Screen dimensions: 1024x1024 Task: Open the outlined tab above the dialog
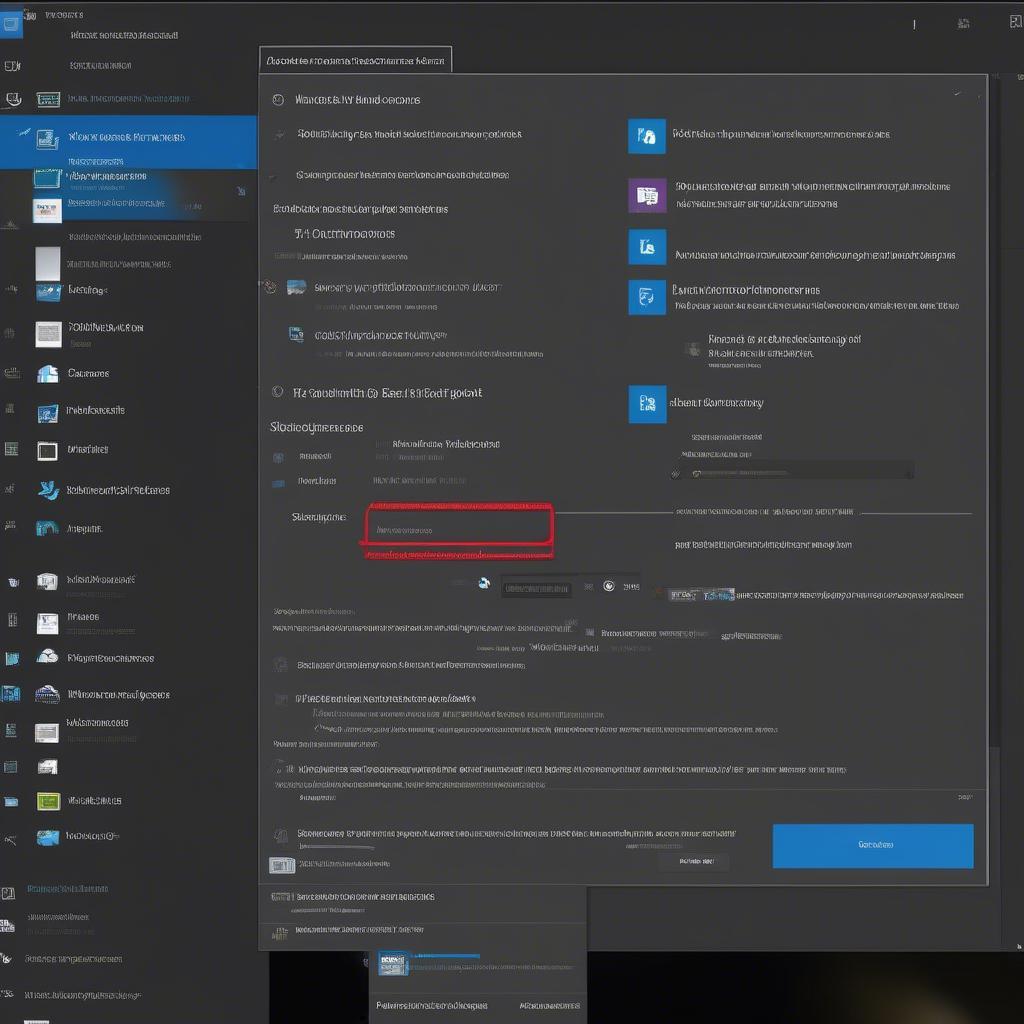pos(355,60)
